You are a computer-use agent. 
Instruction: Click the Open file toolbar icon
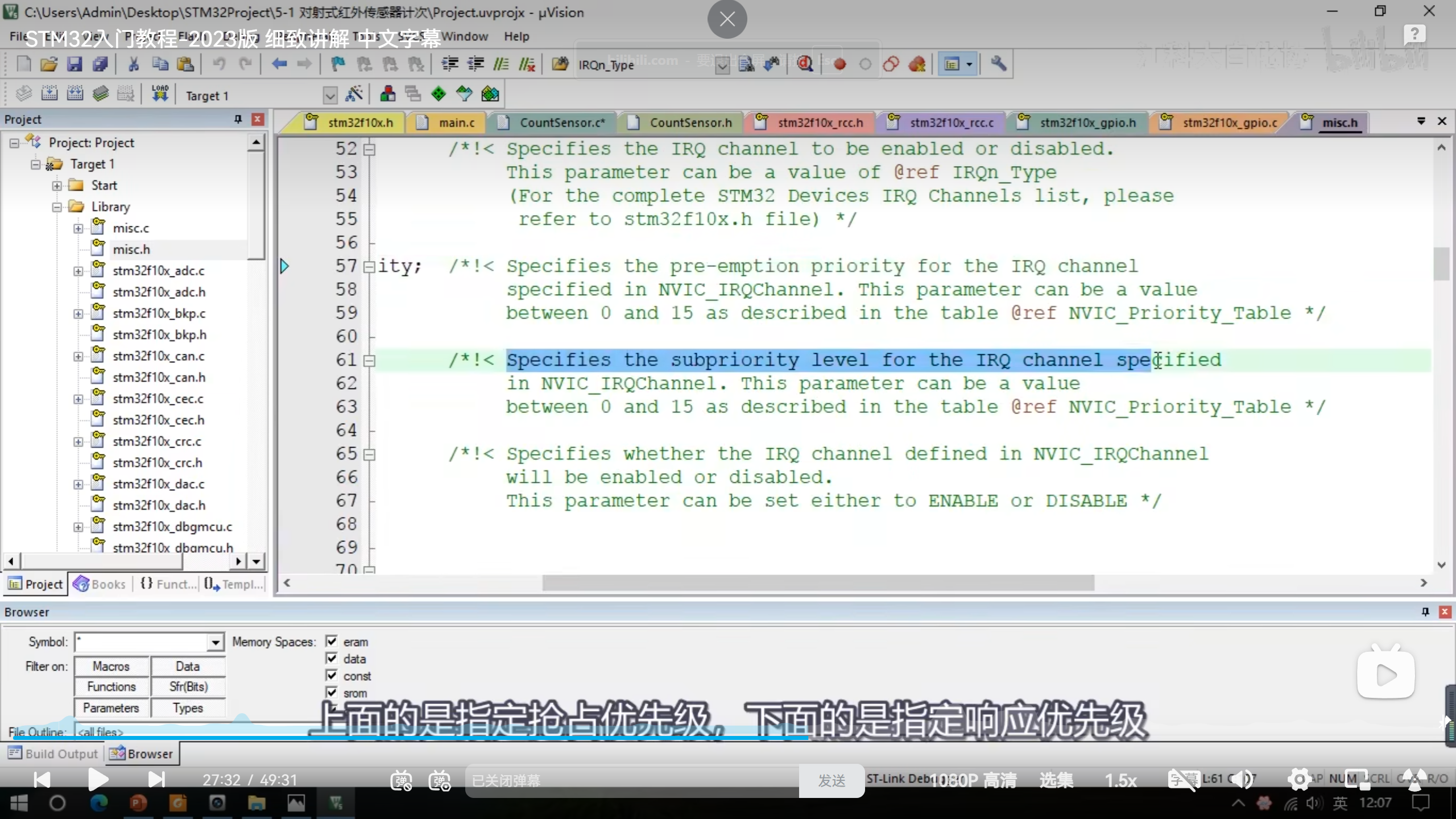point(49,64)
